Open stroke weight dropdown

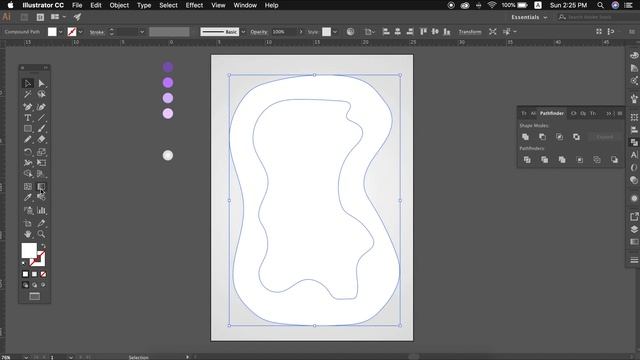[142, 32]
